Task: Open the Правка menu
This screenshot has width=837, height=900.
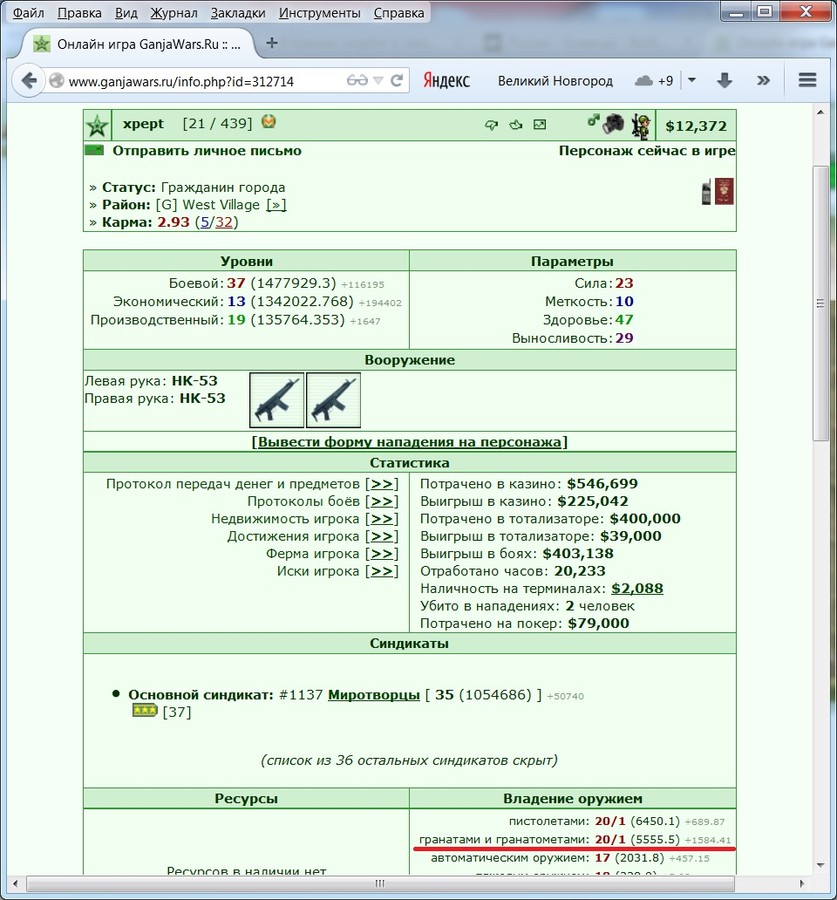Action: click(x=79, y=13)
